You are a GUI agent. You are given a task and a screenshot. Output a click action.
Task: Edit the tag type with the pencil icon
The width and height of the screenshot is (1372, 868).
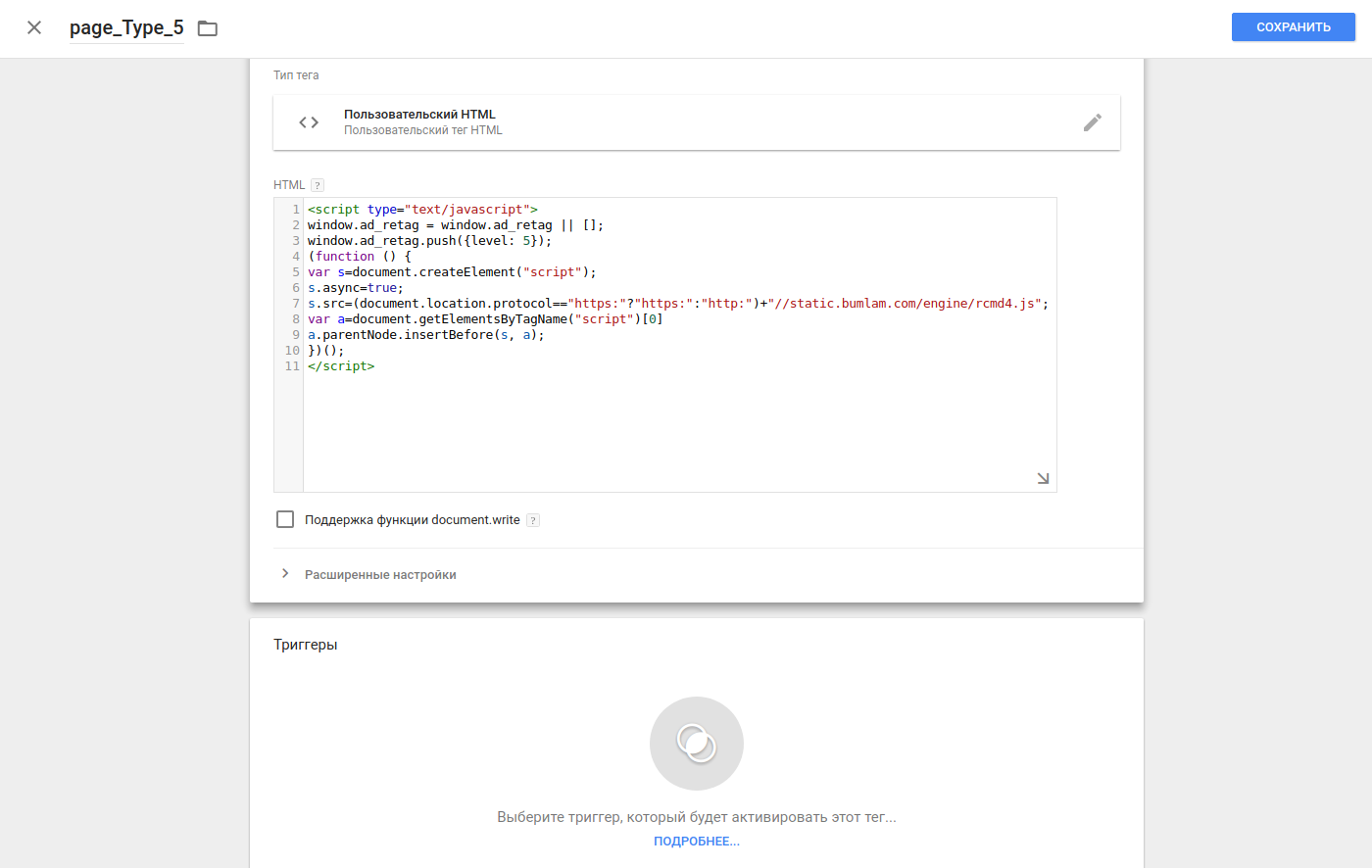pos(1092,122)
